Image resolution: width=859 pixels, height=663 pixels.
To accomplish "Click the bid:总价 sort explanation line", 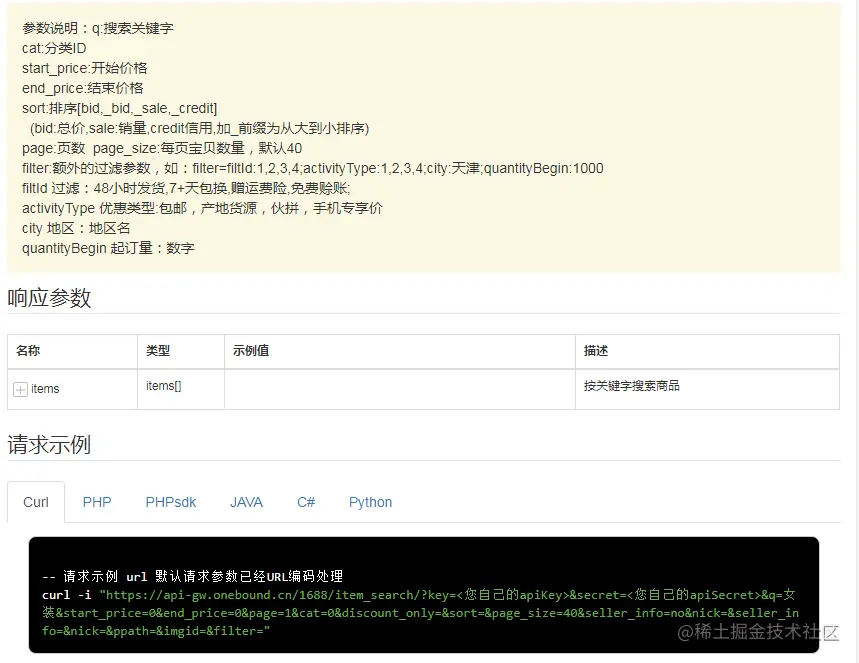I will click(x=199, y=128).
